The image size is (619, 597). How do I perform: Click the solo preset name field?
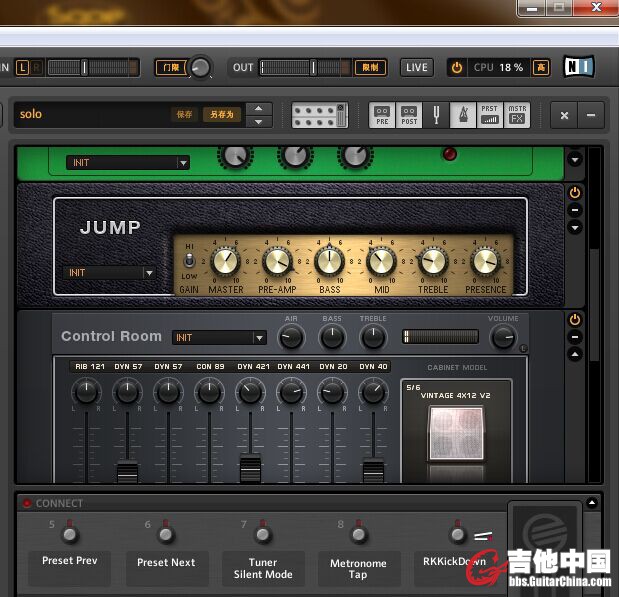92,115
